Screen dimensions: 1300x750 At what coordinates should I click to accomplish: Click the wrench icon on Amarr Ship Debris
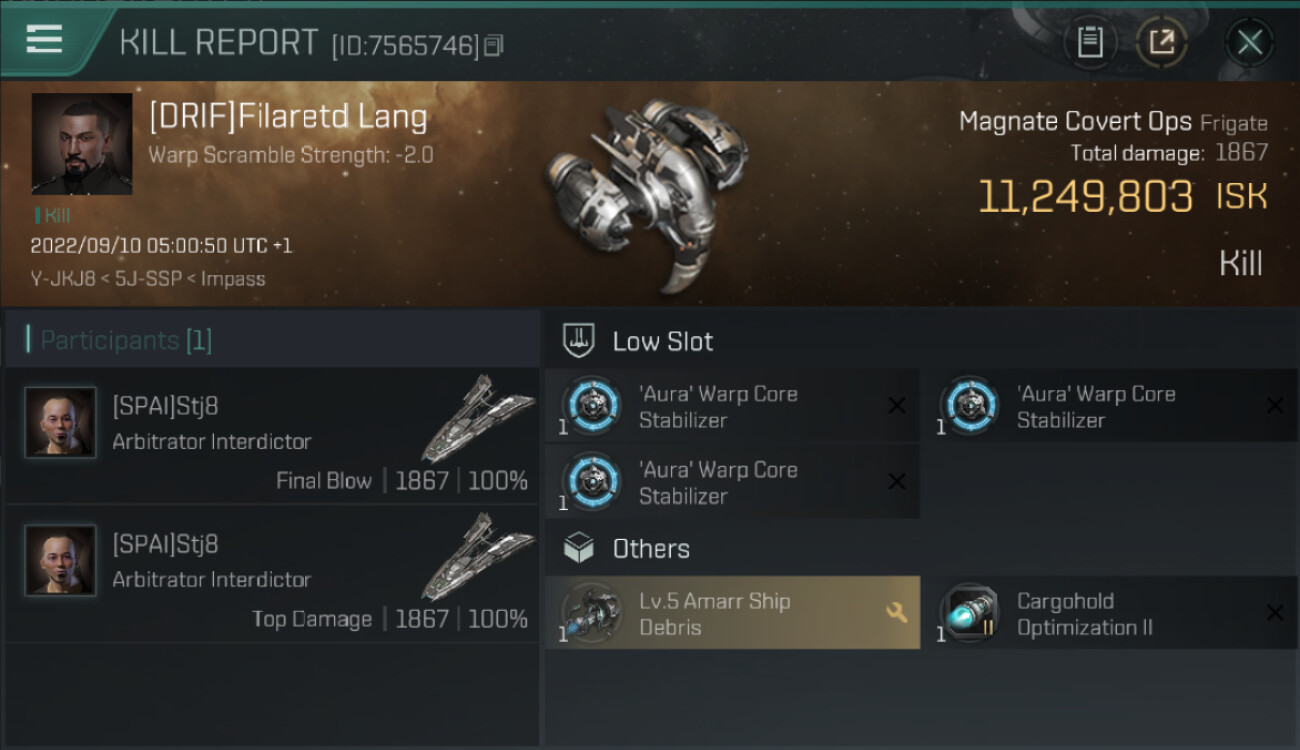tap(897, 612)
